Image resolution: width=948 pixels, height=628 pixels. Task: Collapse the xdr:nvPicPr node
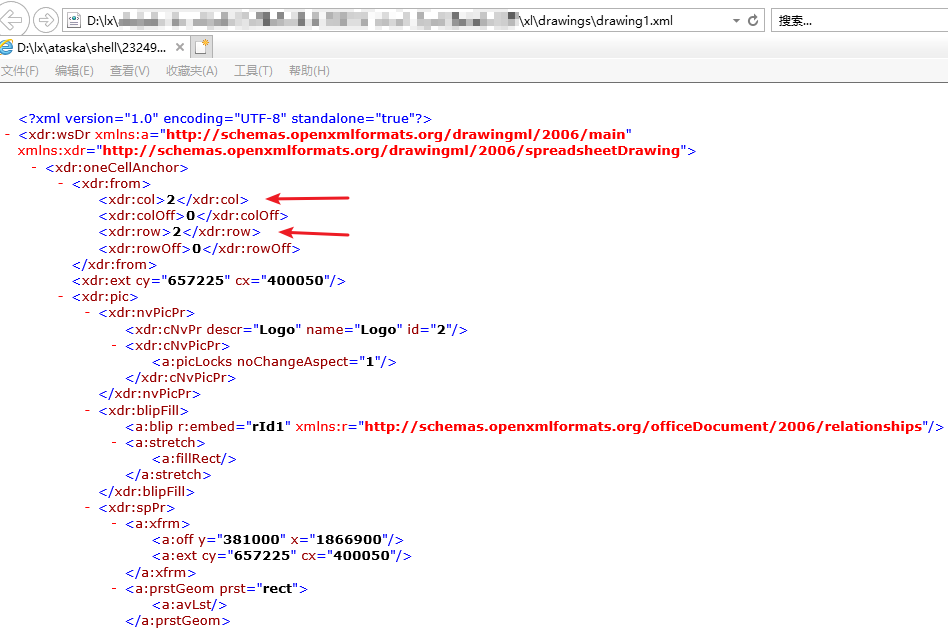(87, 312)
